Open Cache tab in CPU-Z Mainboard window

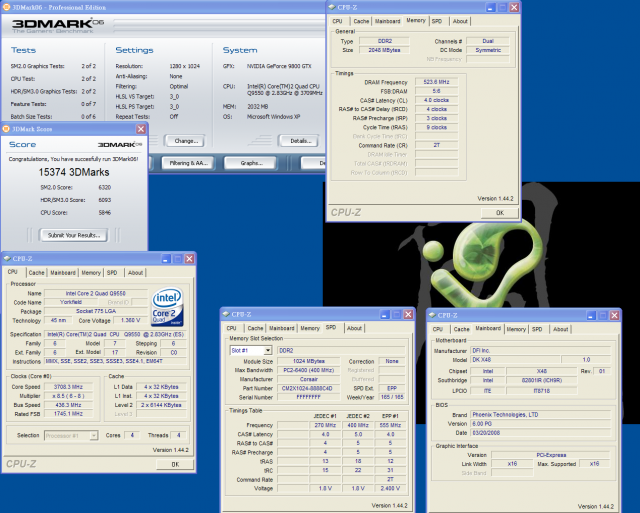461,329
